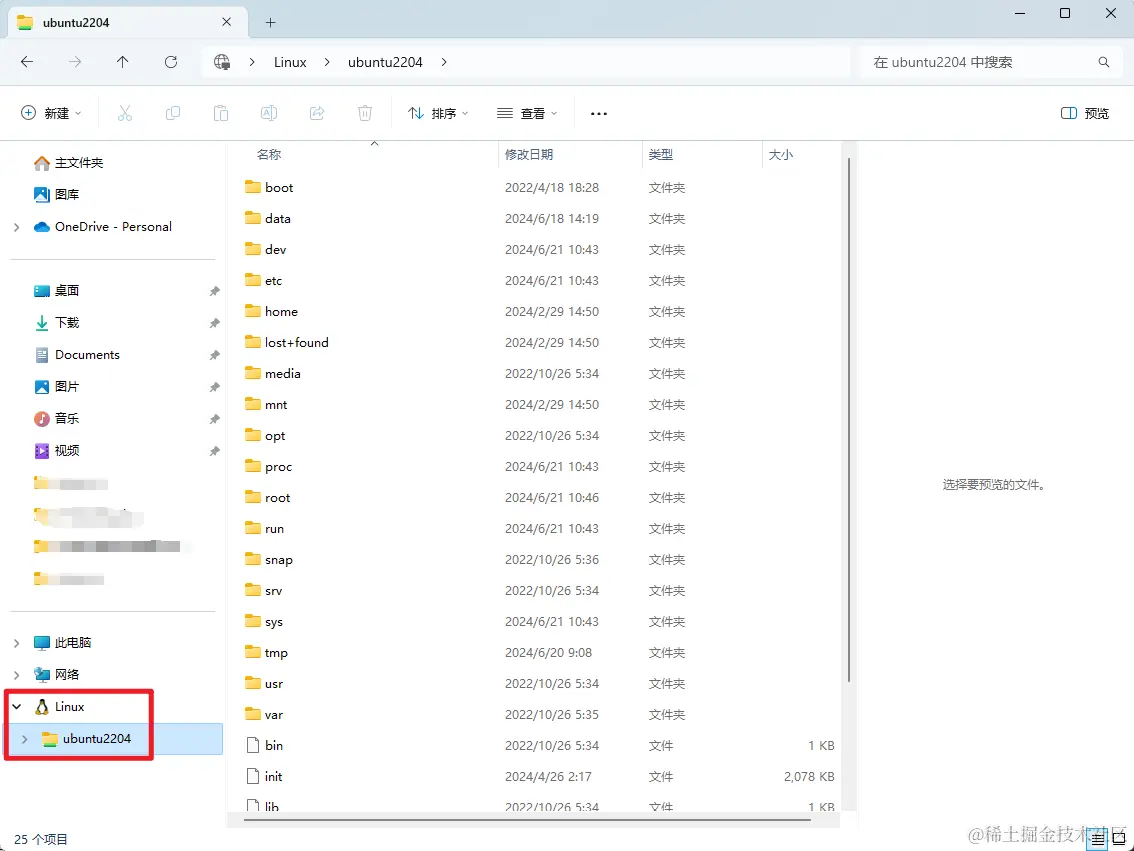Expand This PC (此电脑) node
The width and height of the screenshot is (1134, 851).
click(17, 643)
